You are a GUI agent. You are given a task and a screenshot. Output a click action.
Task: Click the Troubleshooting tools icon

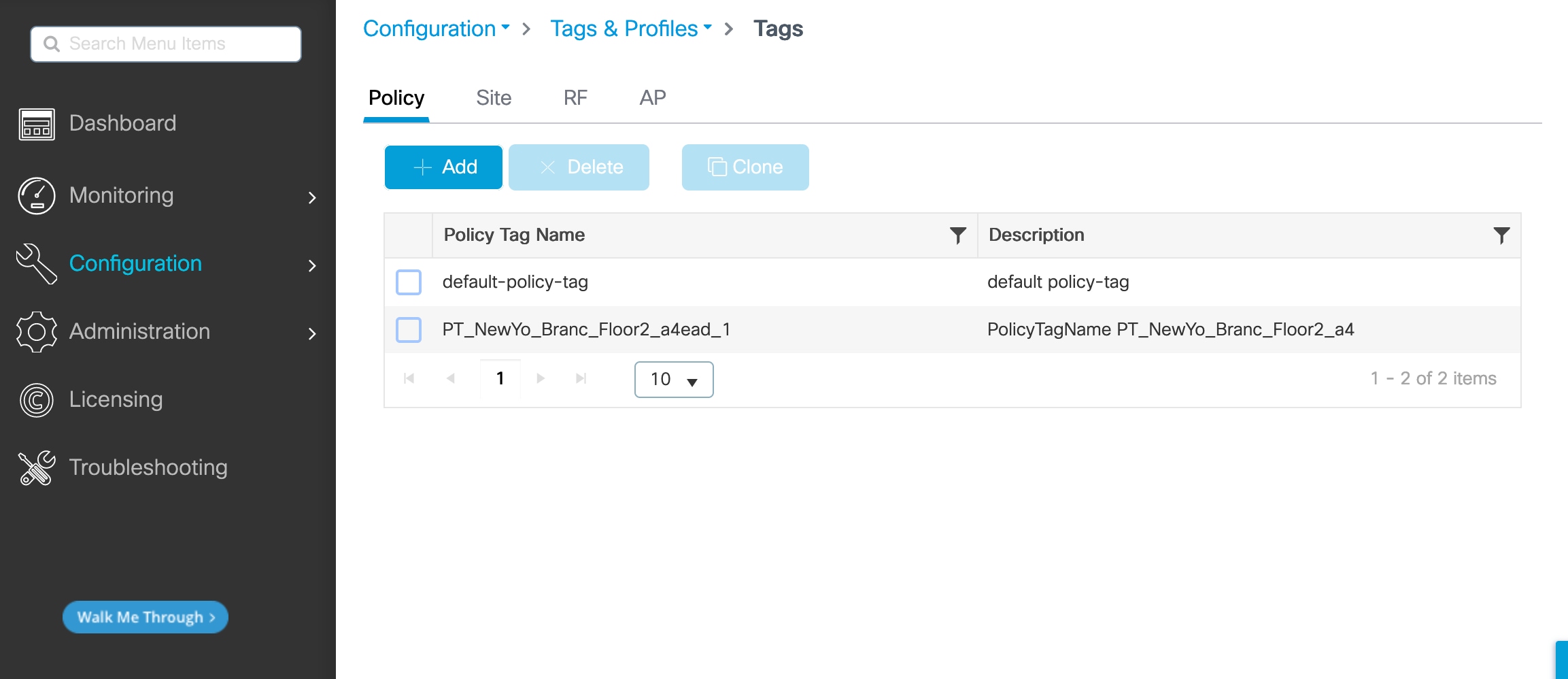coord(37,468)
